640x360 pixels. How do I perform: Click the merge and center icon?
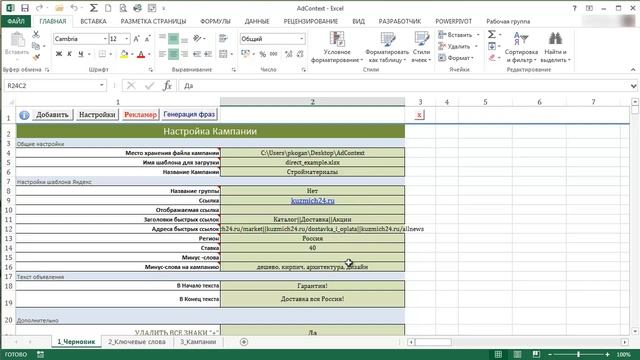pyautogui.click(x=223, y=54)
